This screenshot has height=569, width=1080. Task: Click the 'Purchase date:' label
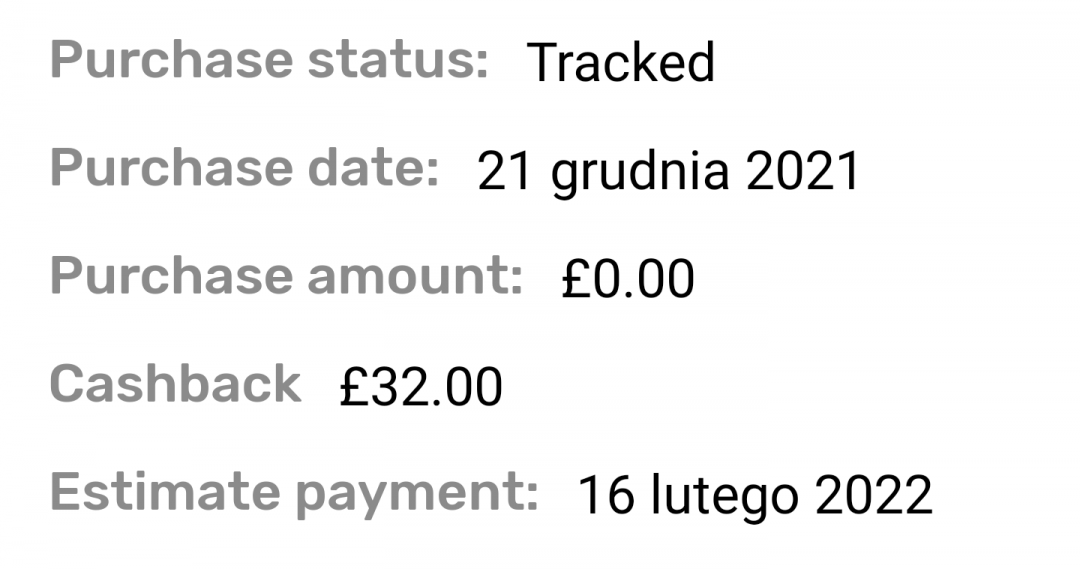point(244,169)
